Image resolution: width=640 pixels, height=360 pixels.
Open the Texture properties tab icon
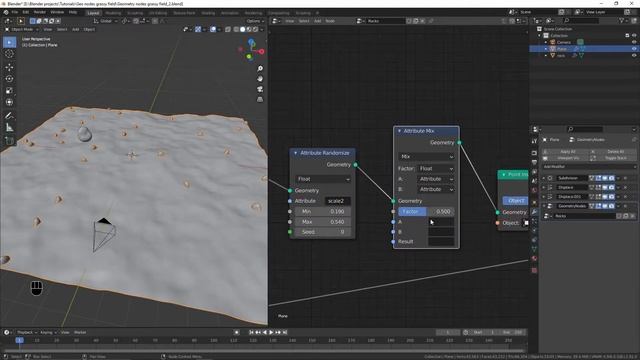tap(534, 270)
